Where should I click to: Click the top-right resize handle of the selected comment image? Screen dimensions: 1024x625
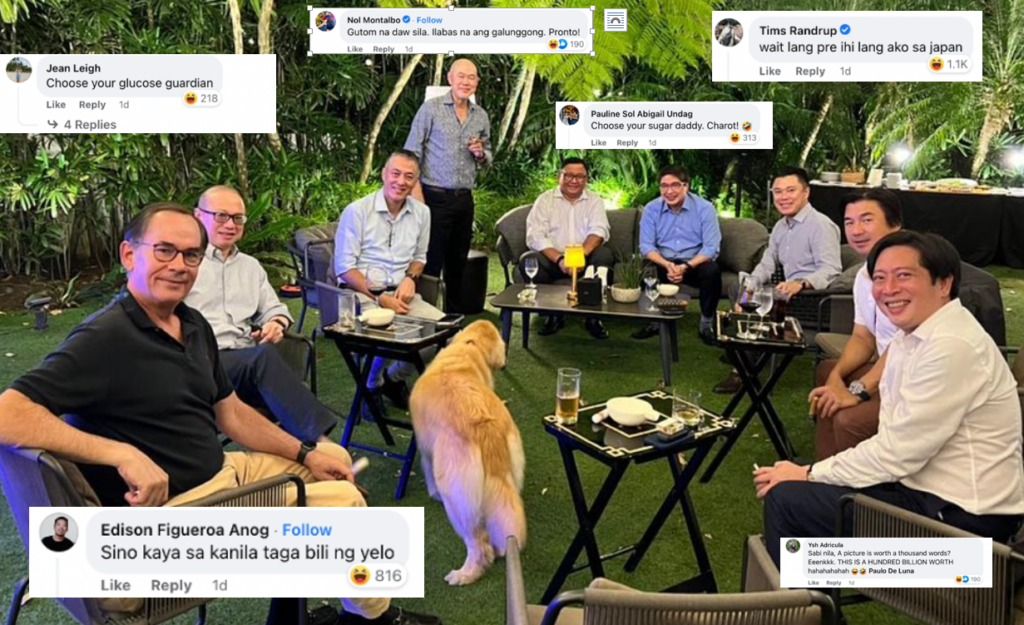point(592,8)
